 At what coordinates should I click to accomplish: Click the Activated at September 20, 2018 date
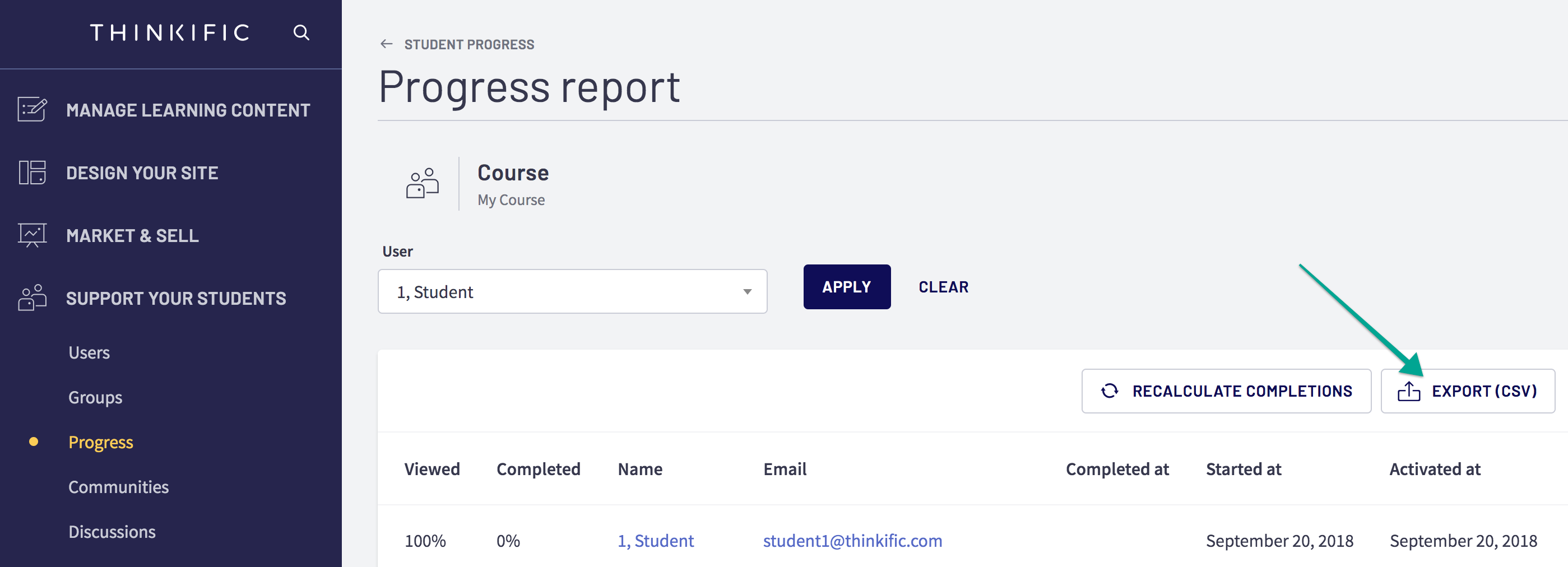click(1463, 541)
